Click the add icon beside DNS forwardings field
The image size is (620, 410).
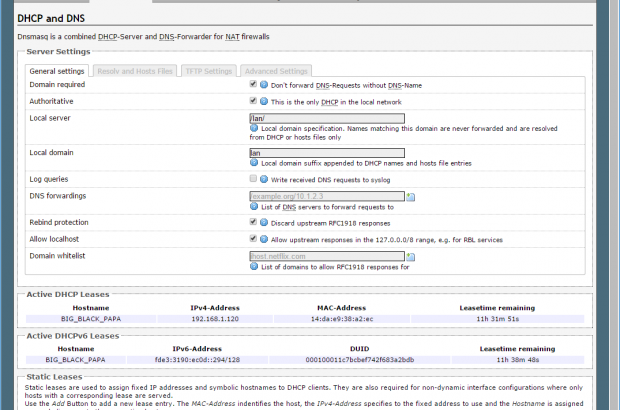(x=411, y=197)
